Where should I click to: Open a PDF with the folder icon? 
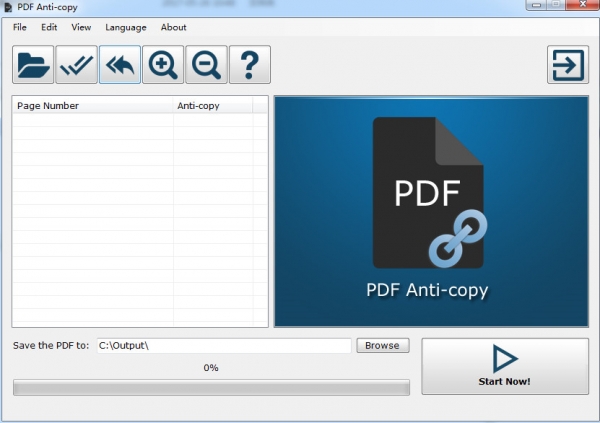[x=33, y=65]
